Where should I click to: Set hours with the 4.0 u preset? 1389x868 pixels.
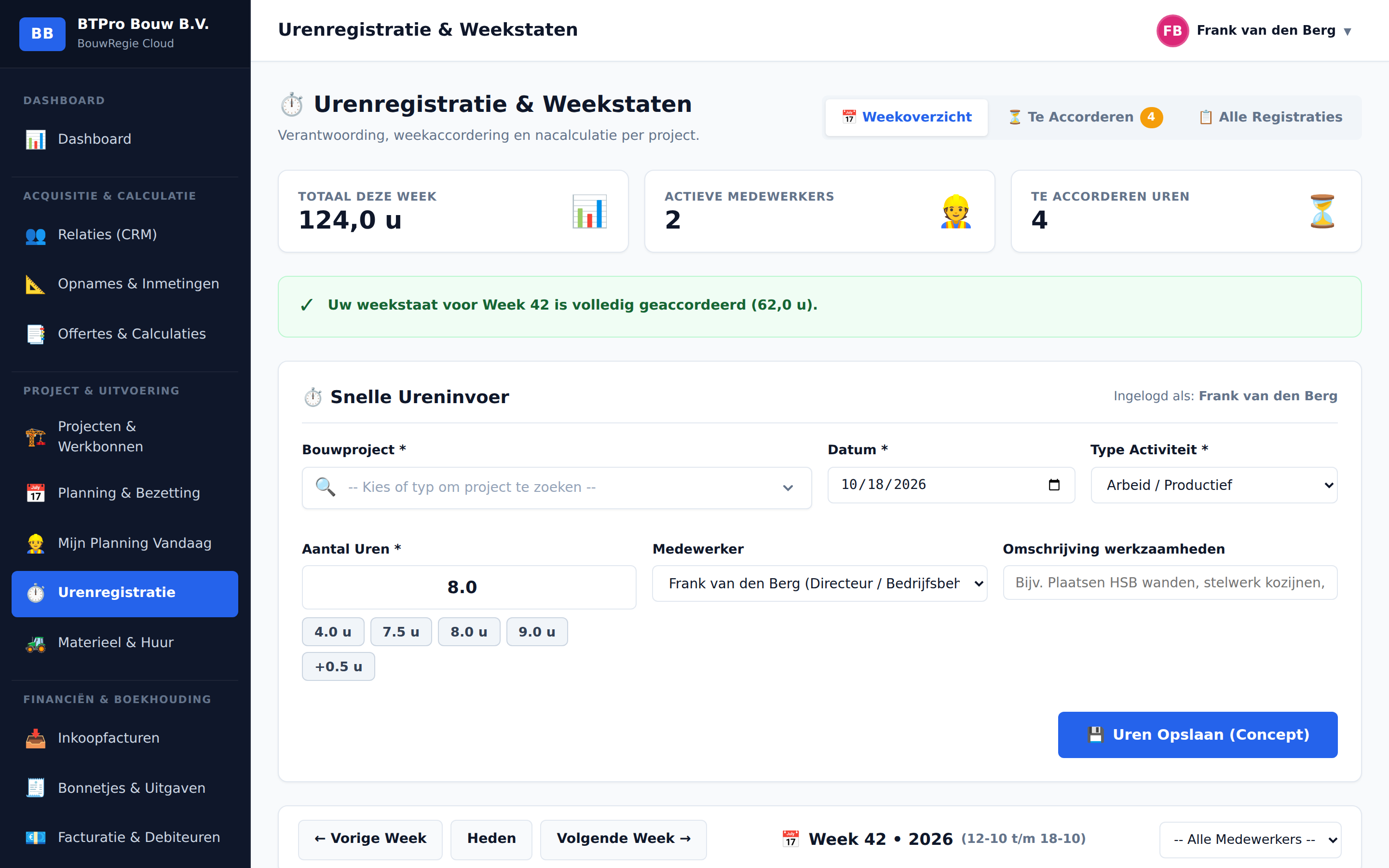tap(333, 632)
